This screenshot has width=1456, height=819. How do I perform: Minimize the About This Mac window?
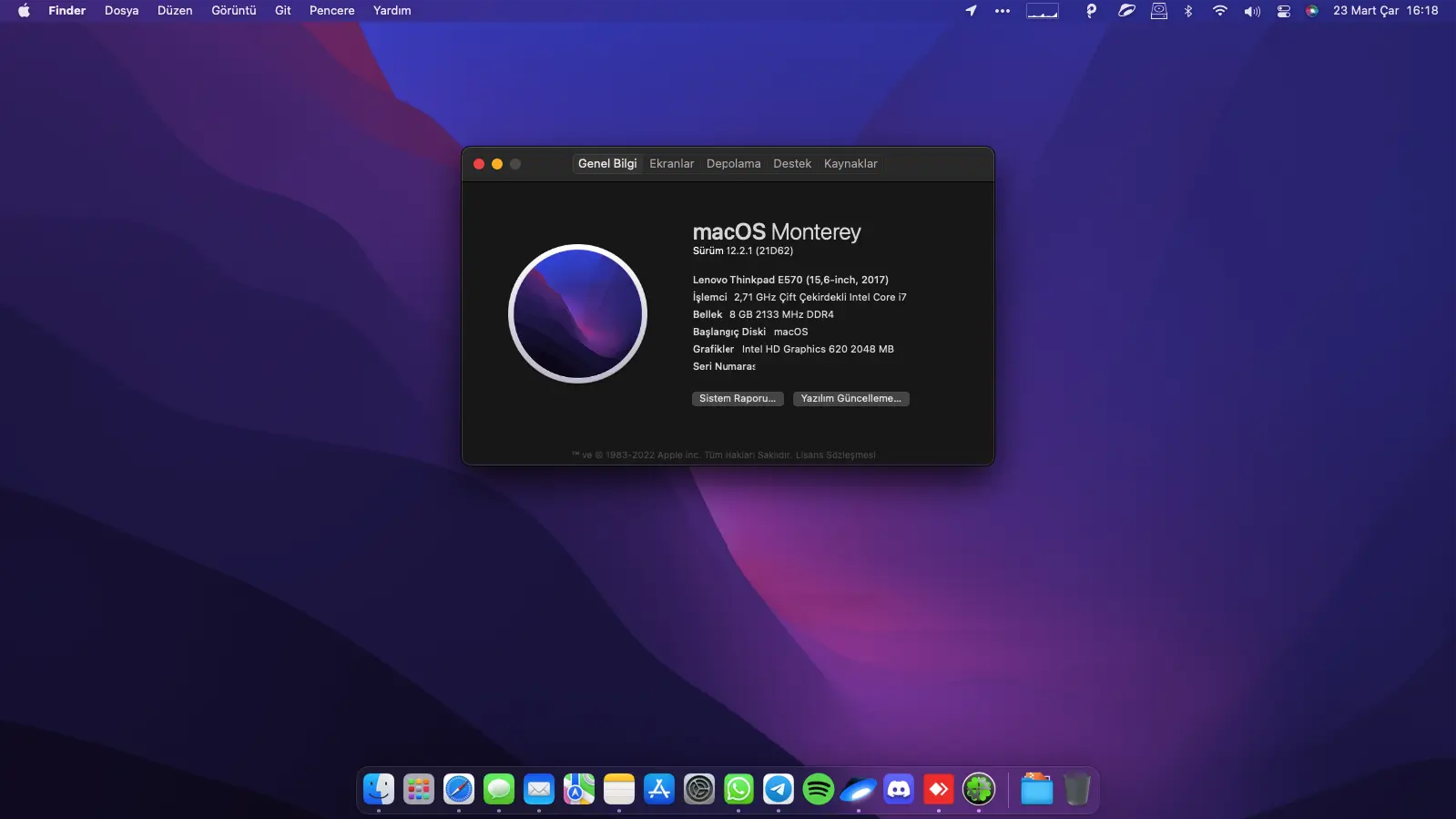click(x=497, y=164)
